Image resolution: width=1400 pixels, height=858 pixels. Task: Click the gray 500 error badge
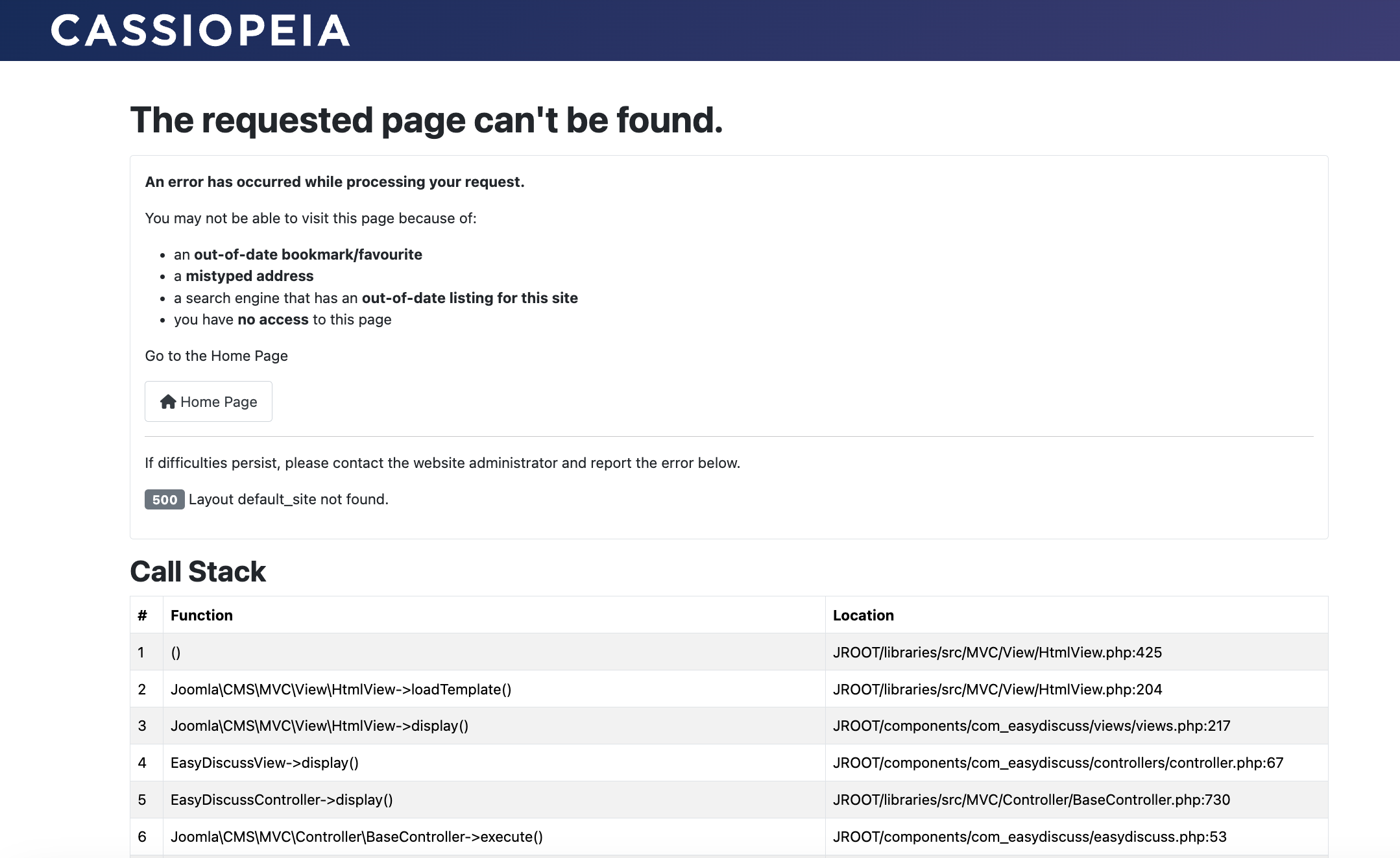(164, 499)
